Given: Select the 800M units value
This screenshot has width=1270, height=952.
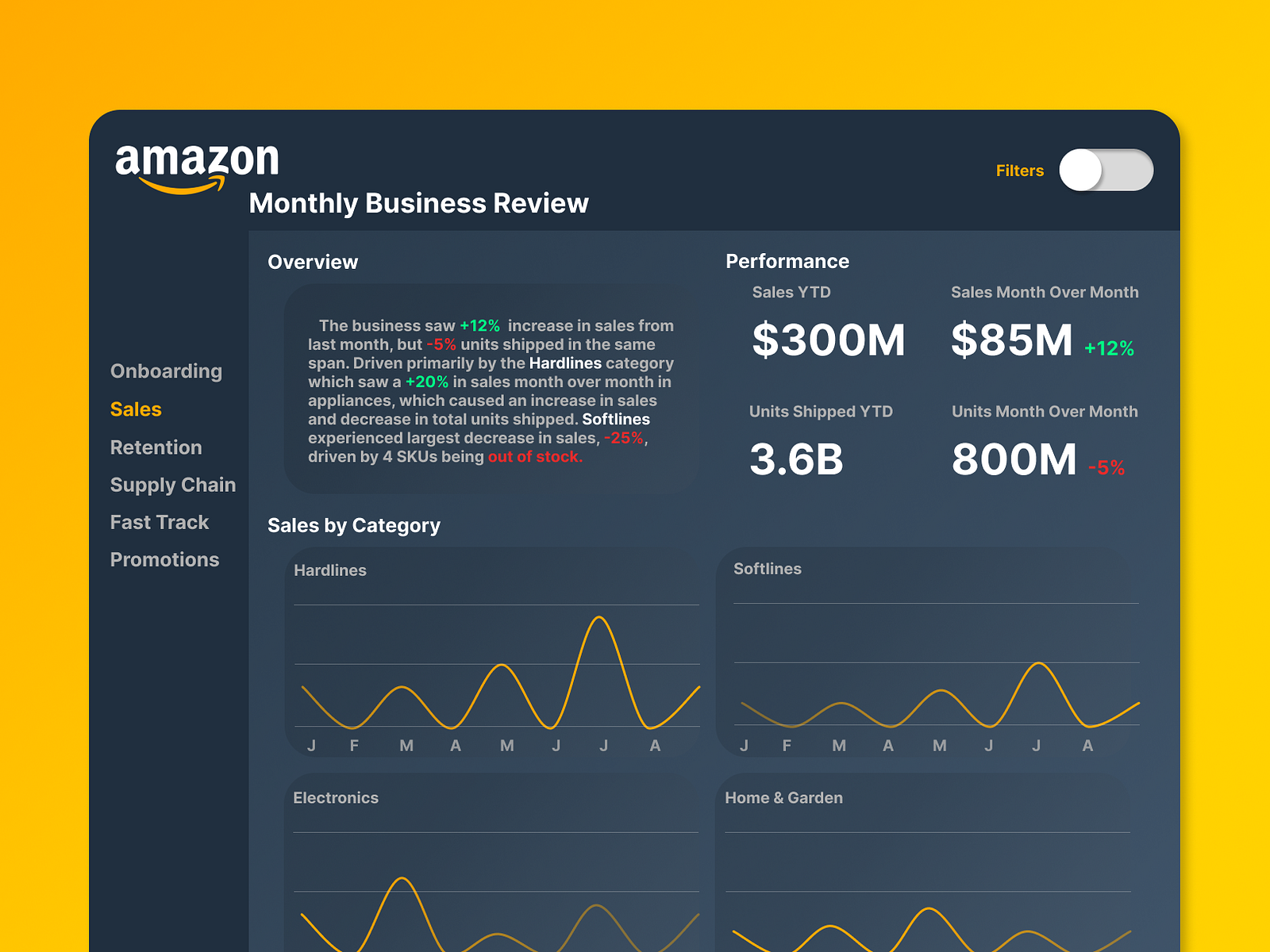Looking at the screenshot, I should [1014, 459].
